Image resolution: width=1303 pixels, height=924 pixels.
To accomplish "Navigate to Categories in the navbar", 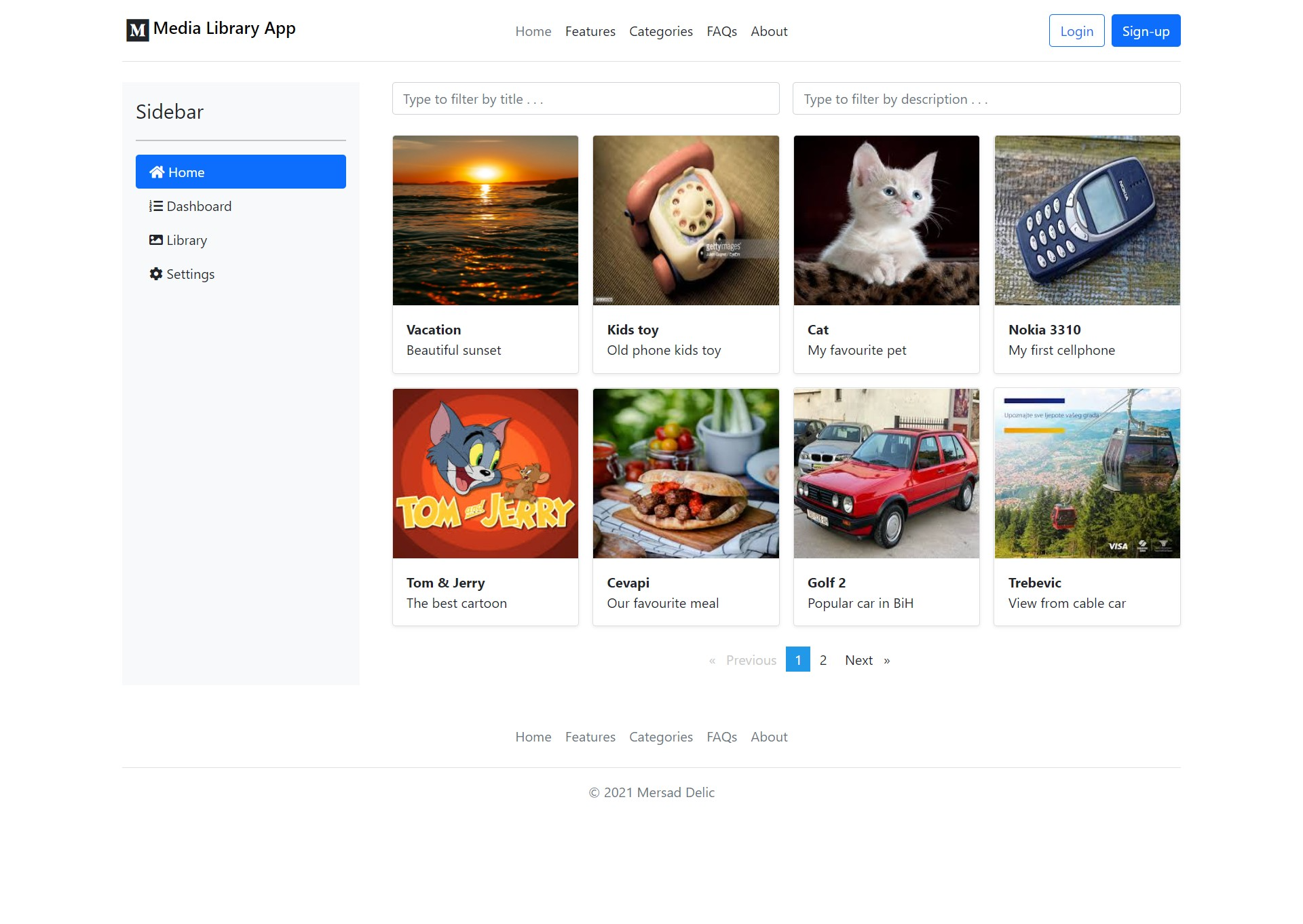I will pyautogui.click(x=660, y=31).
